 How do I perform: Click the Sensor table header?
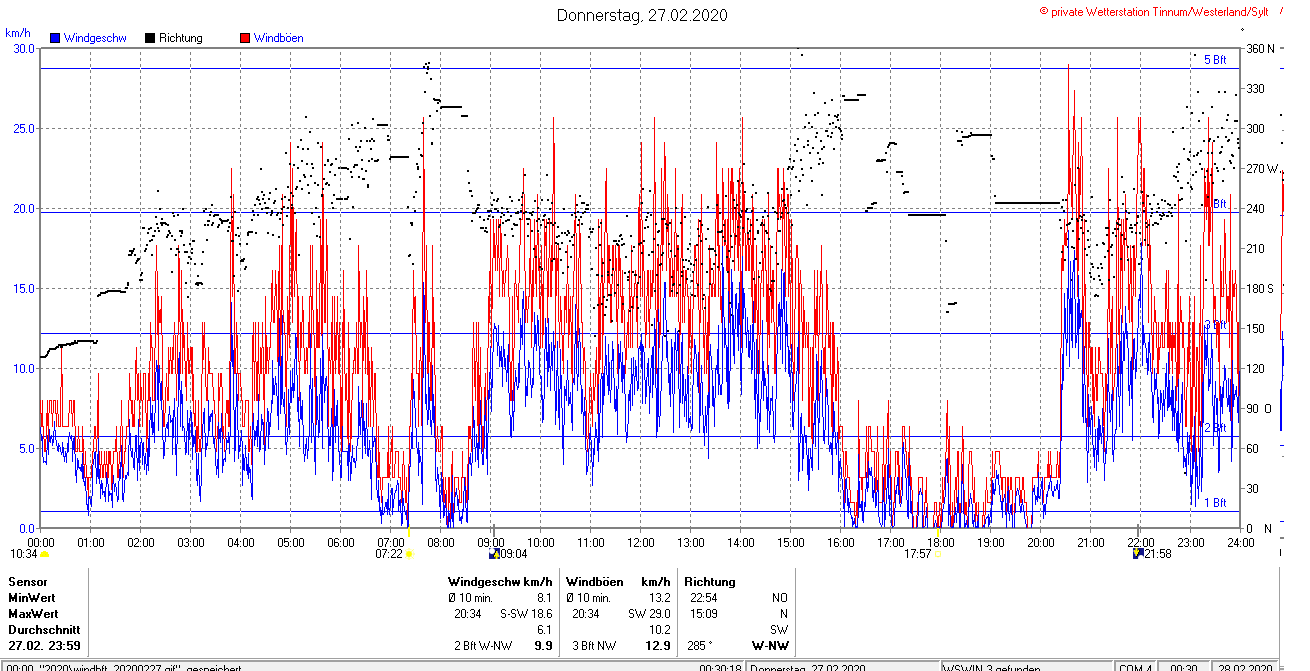tap(28, 581)
